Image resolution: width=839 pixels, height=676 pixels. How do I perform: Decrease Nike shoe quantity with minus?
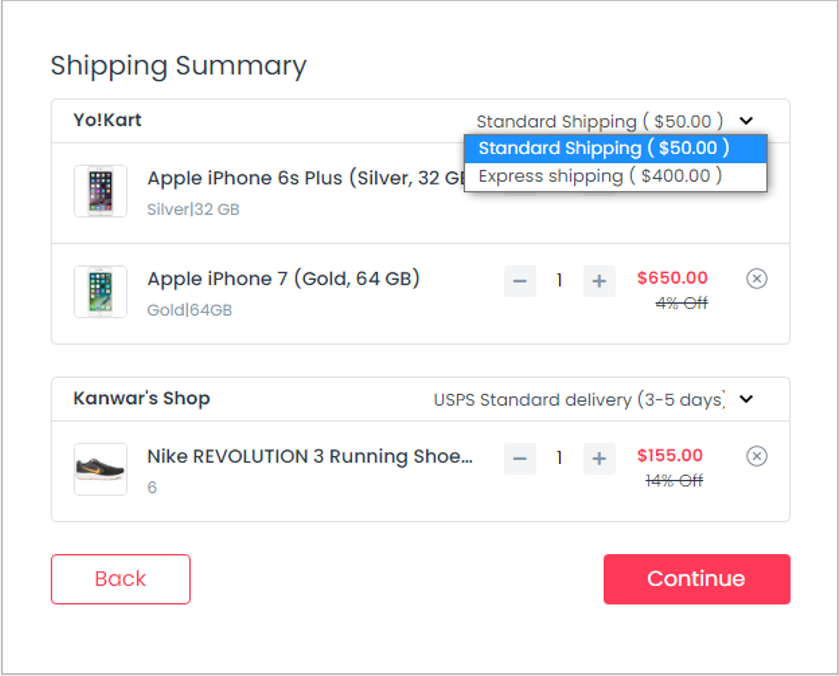pyautogui.click(x=520, y=459)
